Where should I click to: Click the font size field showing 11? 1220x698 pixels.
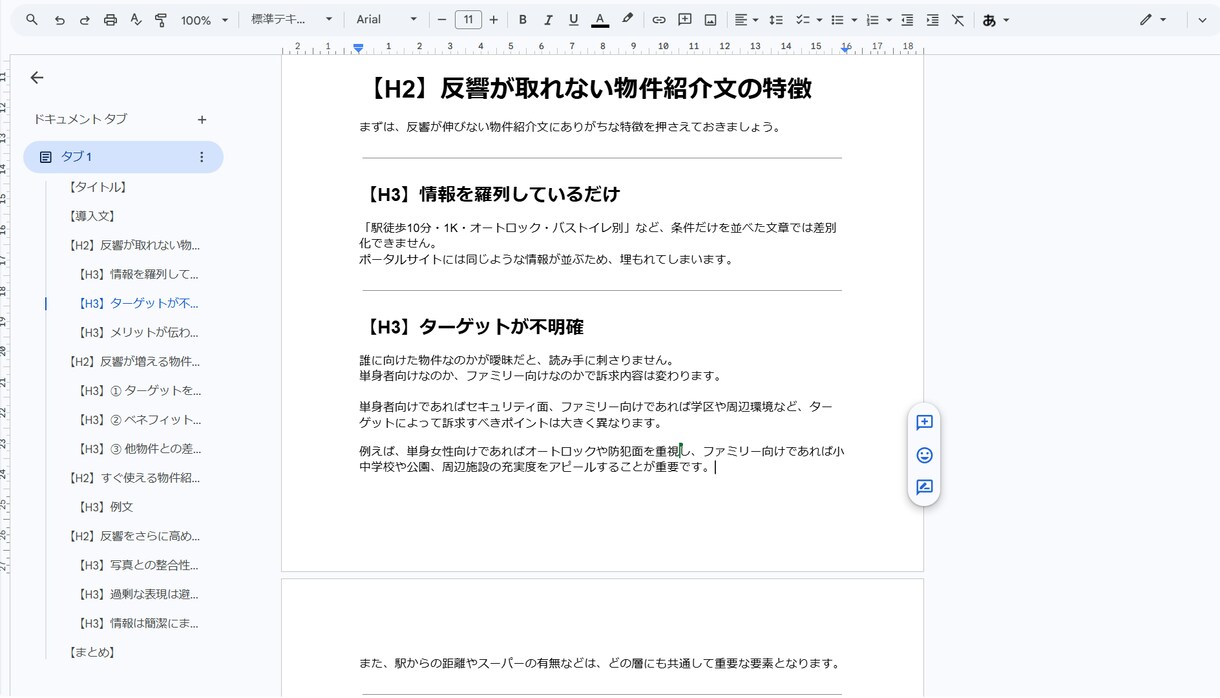pyautogui.click(x=468, y=20)
